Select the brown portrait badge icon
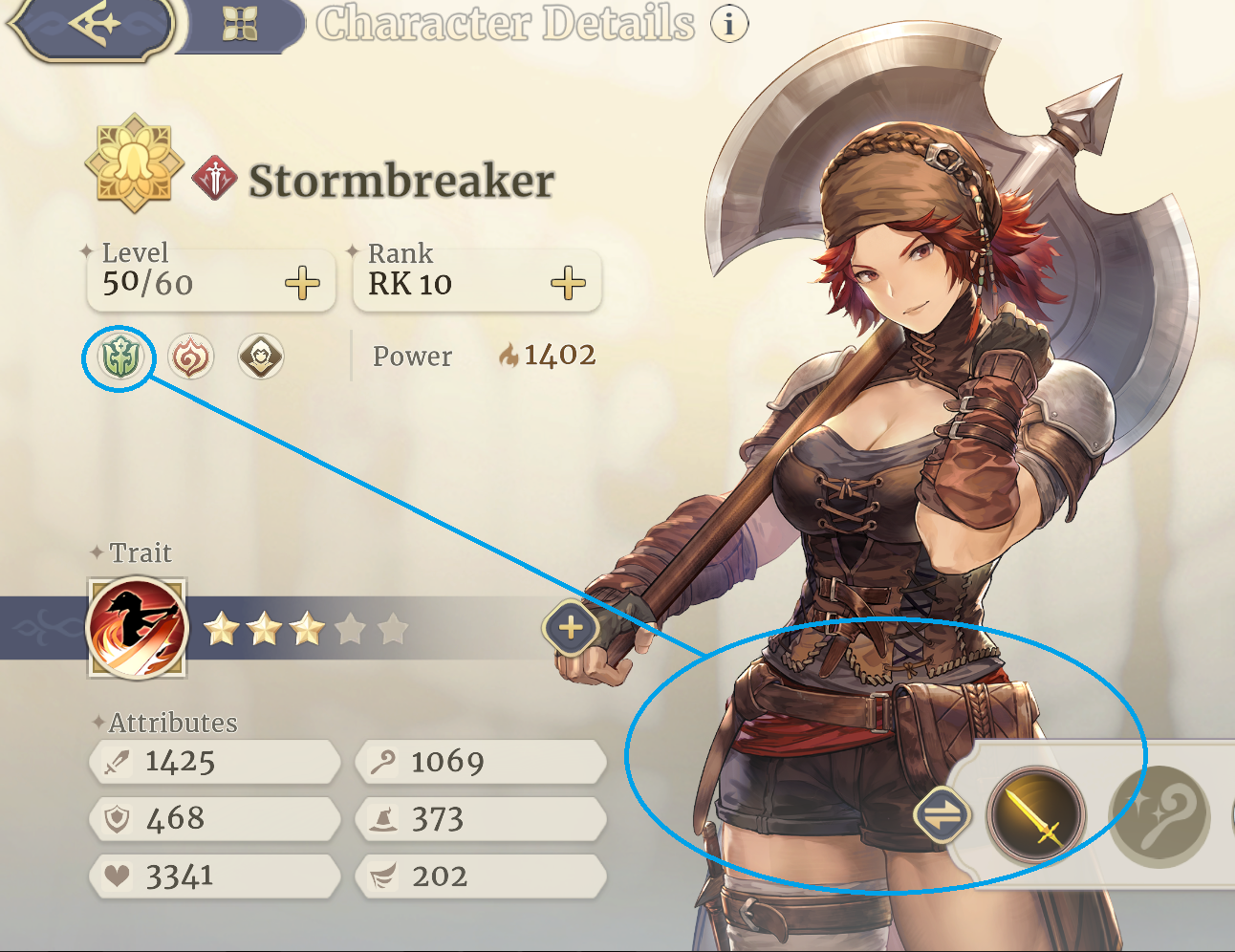 [x=261, y=357]
